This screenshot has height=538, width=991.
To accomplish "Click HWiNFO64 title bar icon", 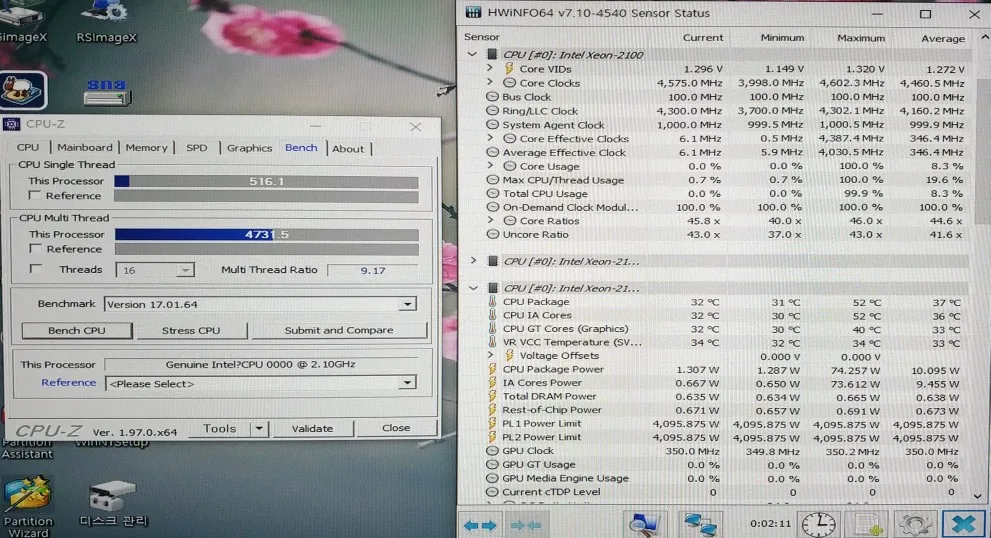I will pos(473,13).
